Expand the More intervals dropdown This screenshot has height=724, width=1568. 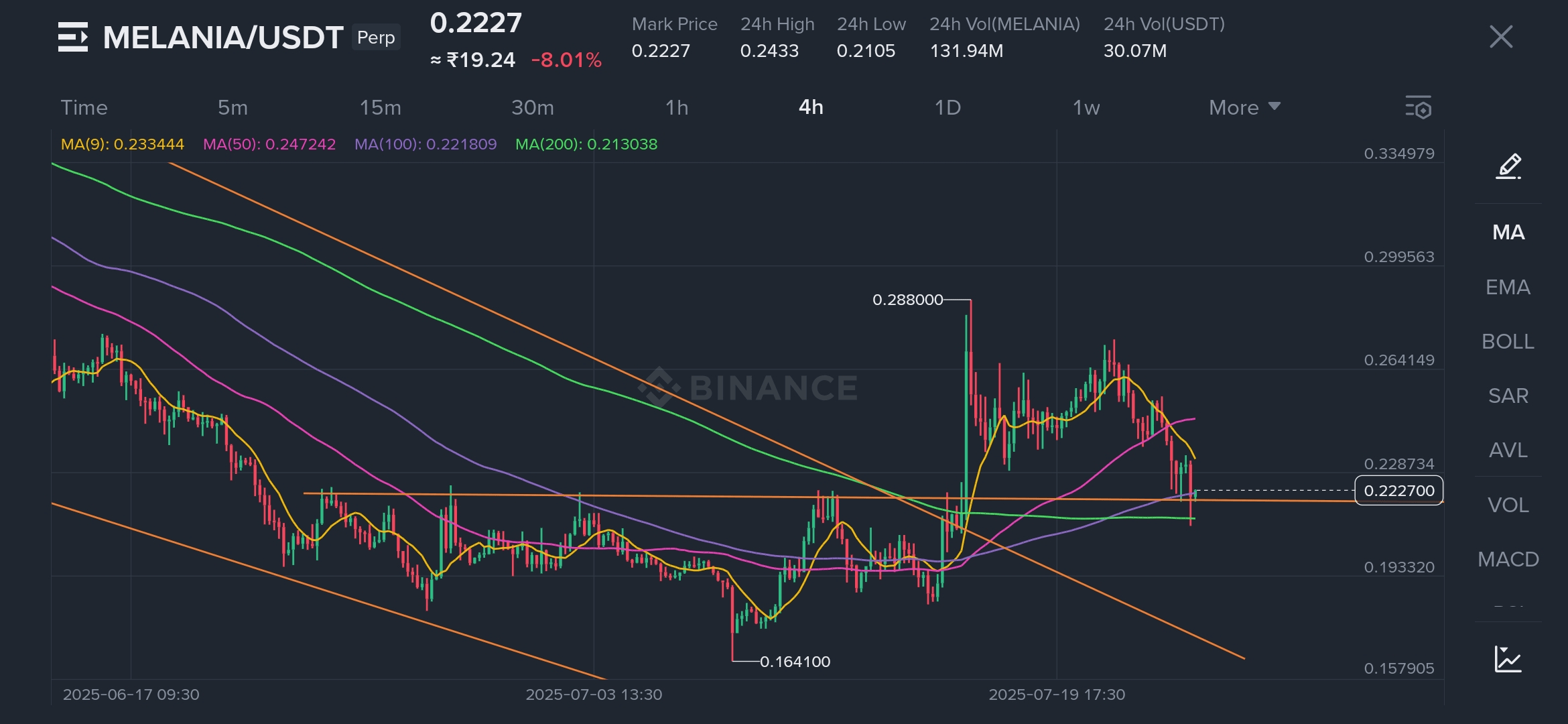click(1244, 107)
